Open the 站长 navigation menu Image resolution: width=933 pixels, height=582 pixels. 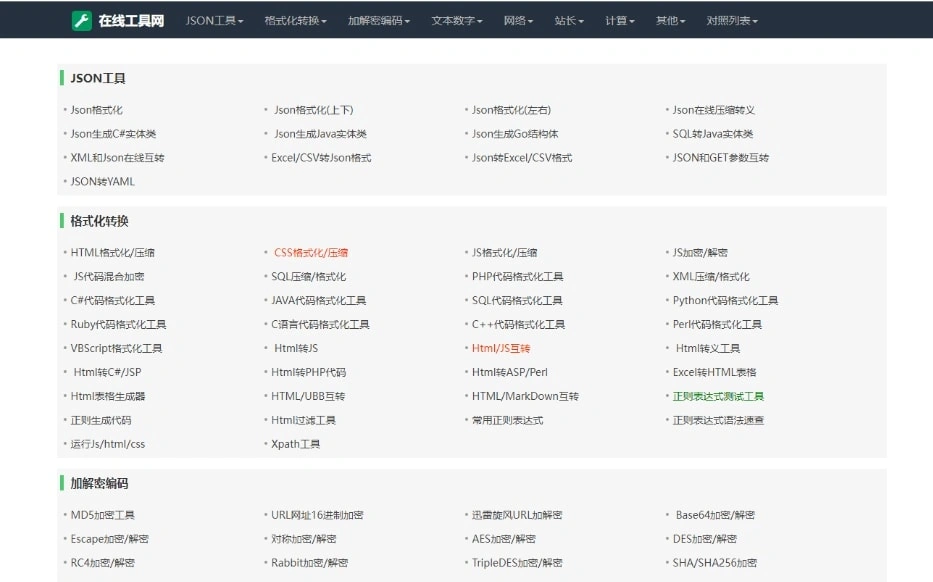569,21
